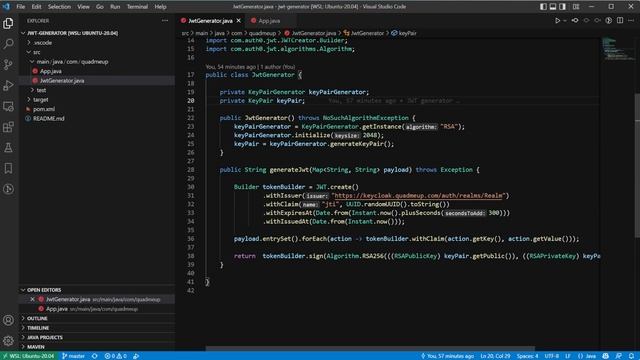Open the Selection menu
Image resolution: width=640 pixels, height=360 pixels.
pyautogui.click(x=59, y=7)
